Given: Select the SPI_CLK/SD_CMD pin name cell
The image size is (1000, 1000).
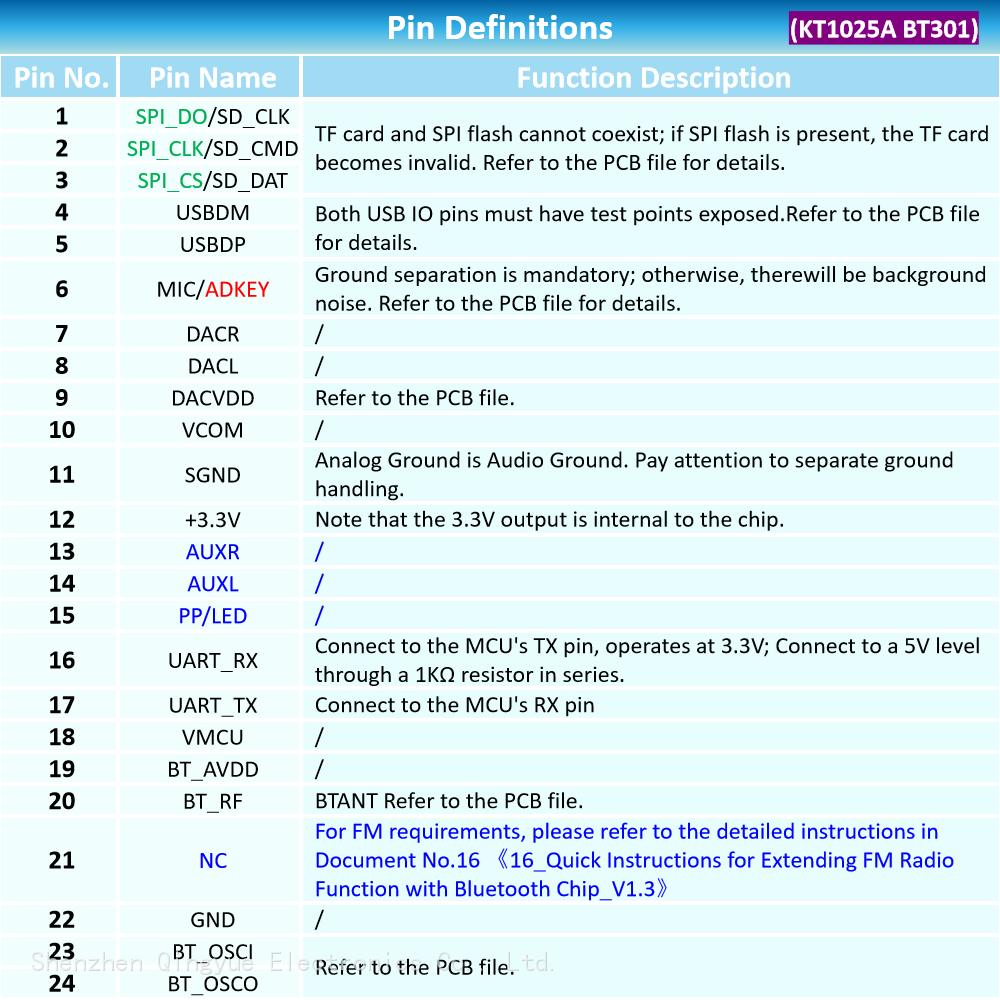Looking at the screenshot, I should pos(212,149).
